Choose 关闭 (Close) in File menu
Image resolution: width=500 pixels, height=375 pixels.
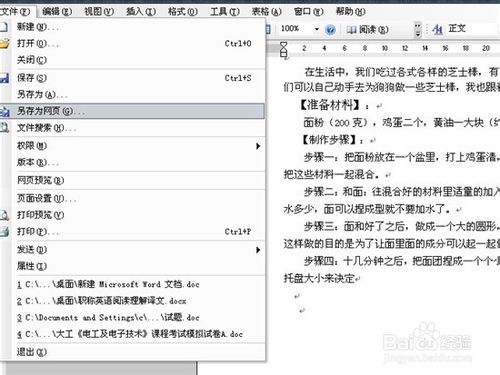(x=133, y=60)
